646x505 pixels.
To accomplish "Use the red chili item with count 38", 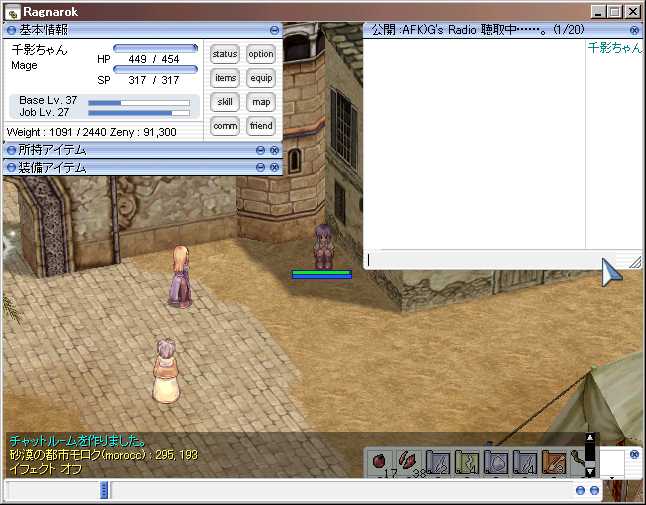I will click(x=407, y=460).
